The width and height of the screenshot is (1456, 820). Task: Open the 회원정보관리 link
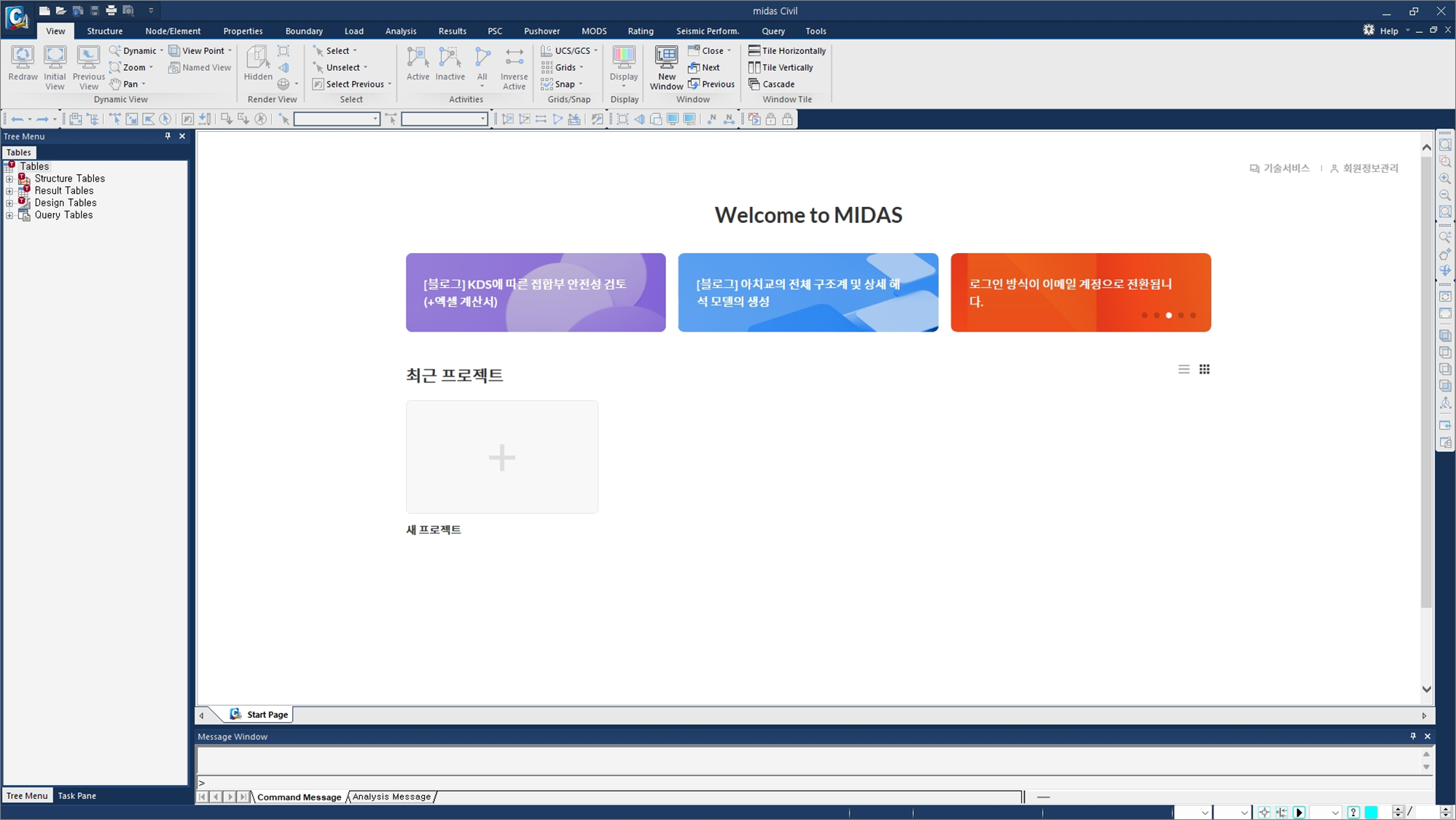coord(1364,168)
